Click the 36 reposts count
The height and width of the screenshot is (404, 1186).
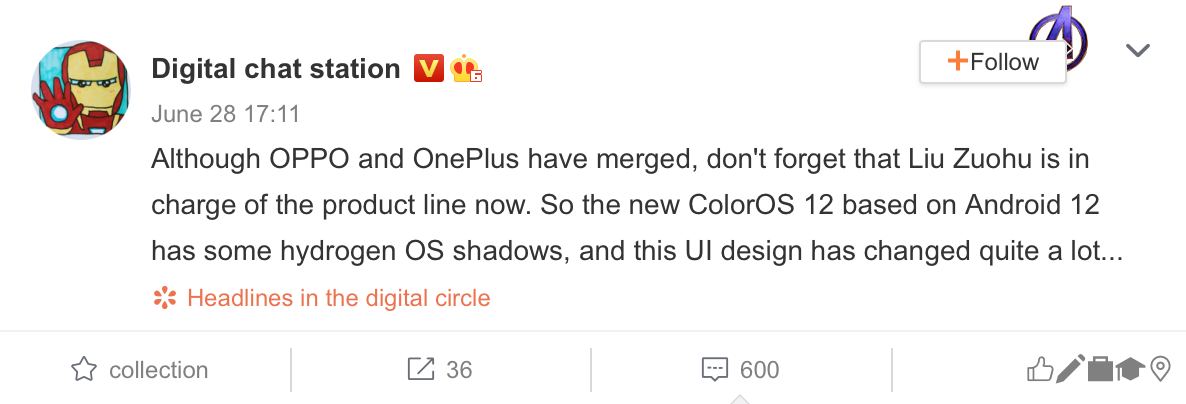tap(458, 370)
